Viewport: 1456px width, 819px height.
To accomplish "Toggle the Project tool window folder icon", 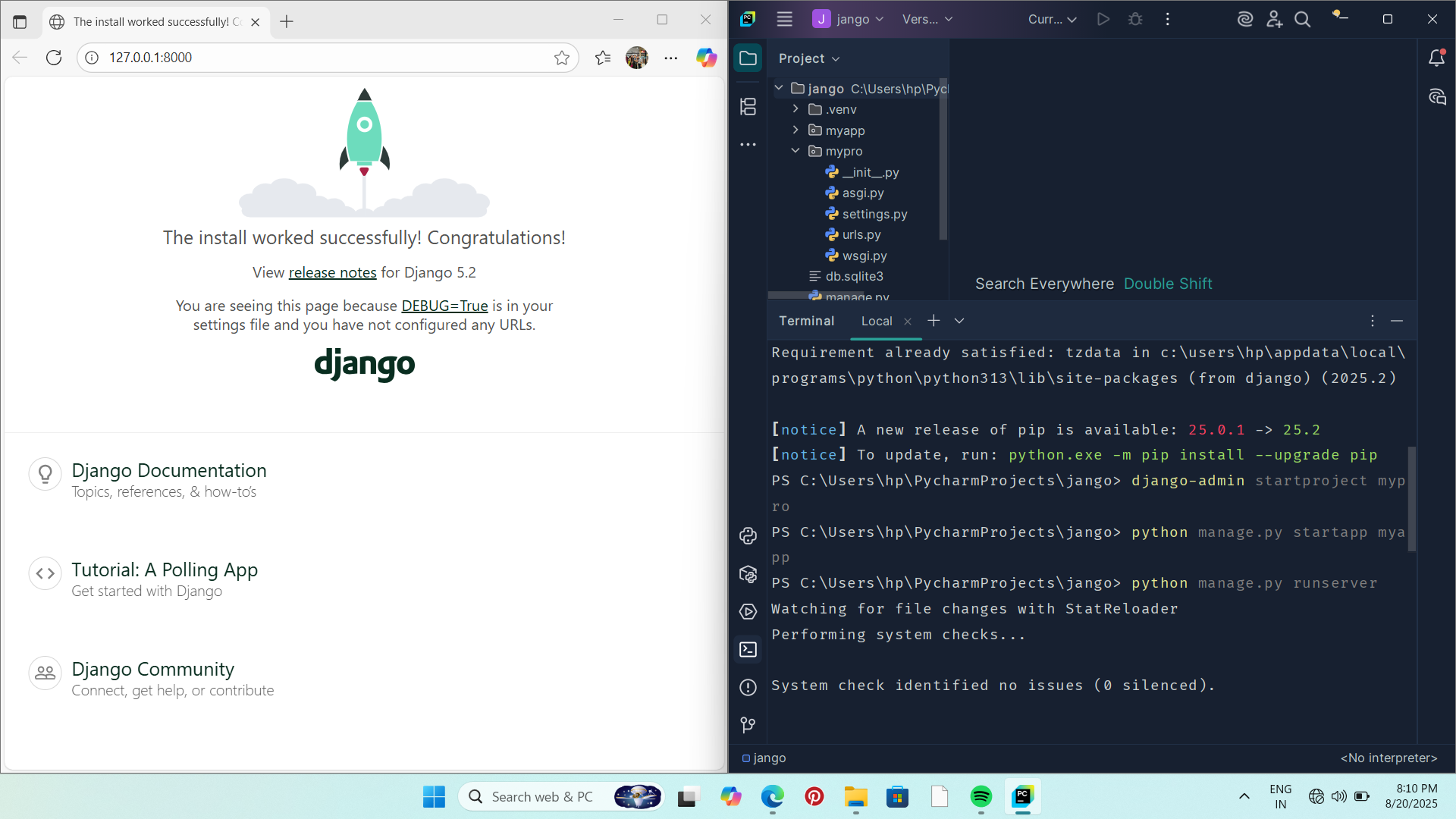I will (748, 58).
